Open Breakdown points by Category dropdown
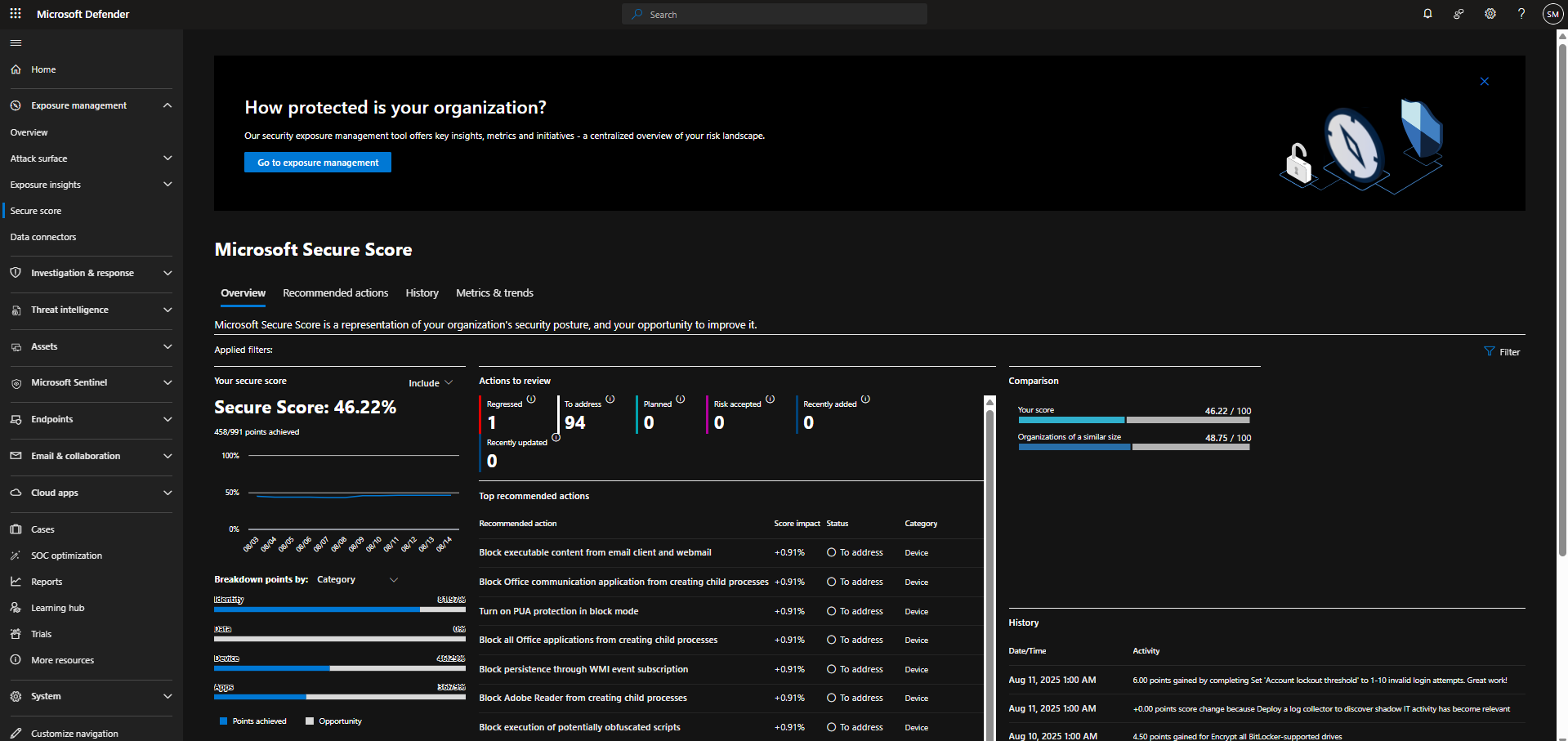The height and width of the screenshot is (741, 1568). [x=357, y=579]
